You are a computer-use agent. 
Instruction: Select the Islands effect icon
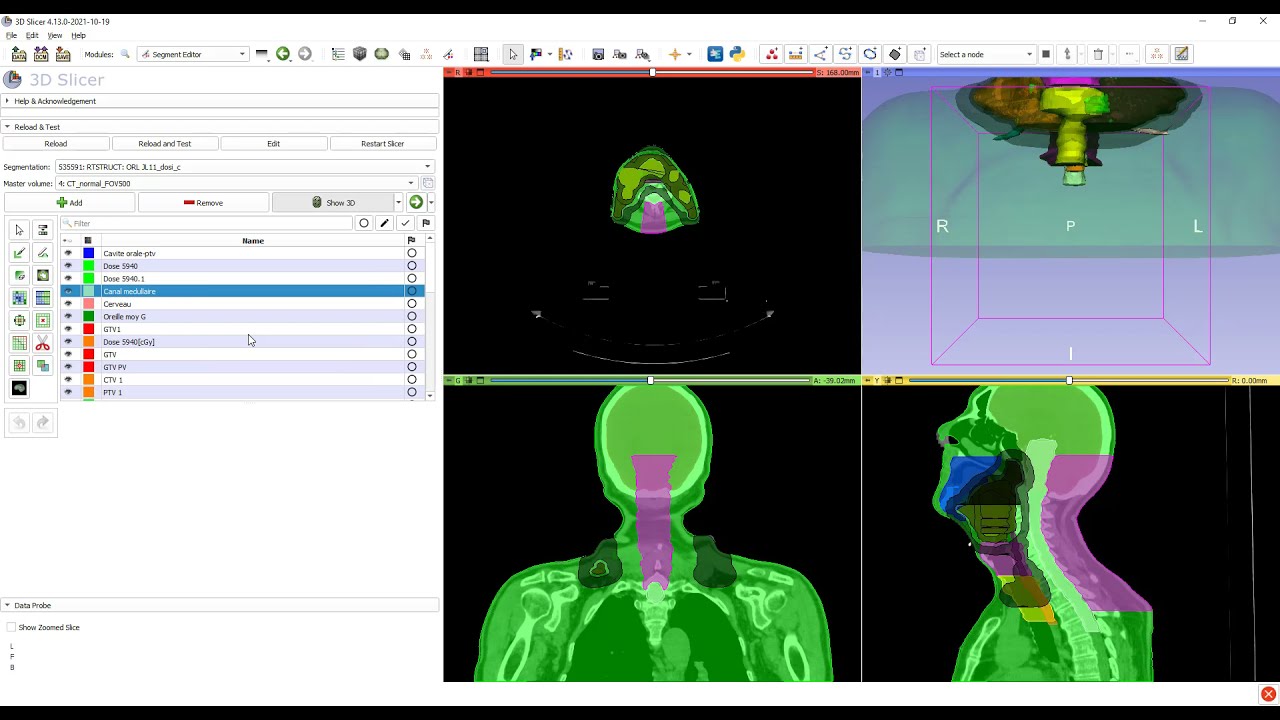[x=19, y=366]
